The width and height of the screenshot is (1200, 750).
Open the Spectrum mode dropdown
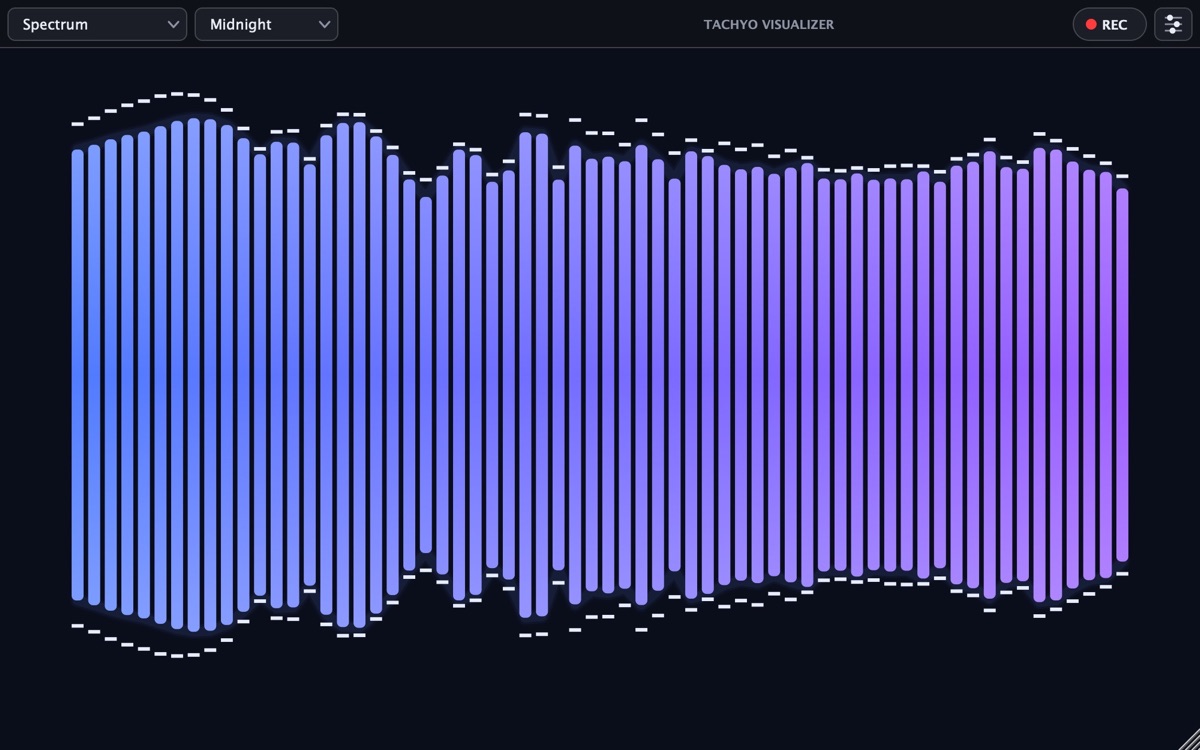[97, 24]
